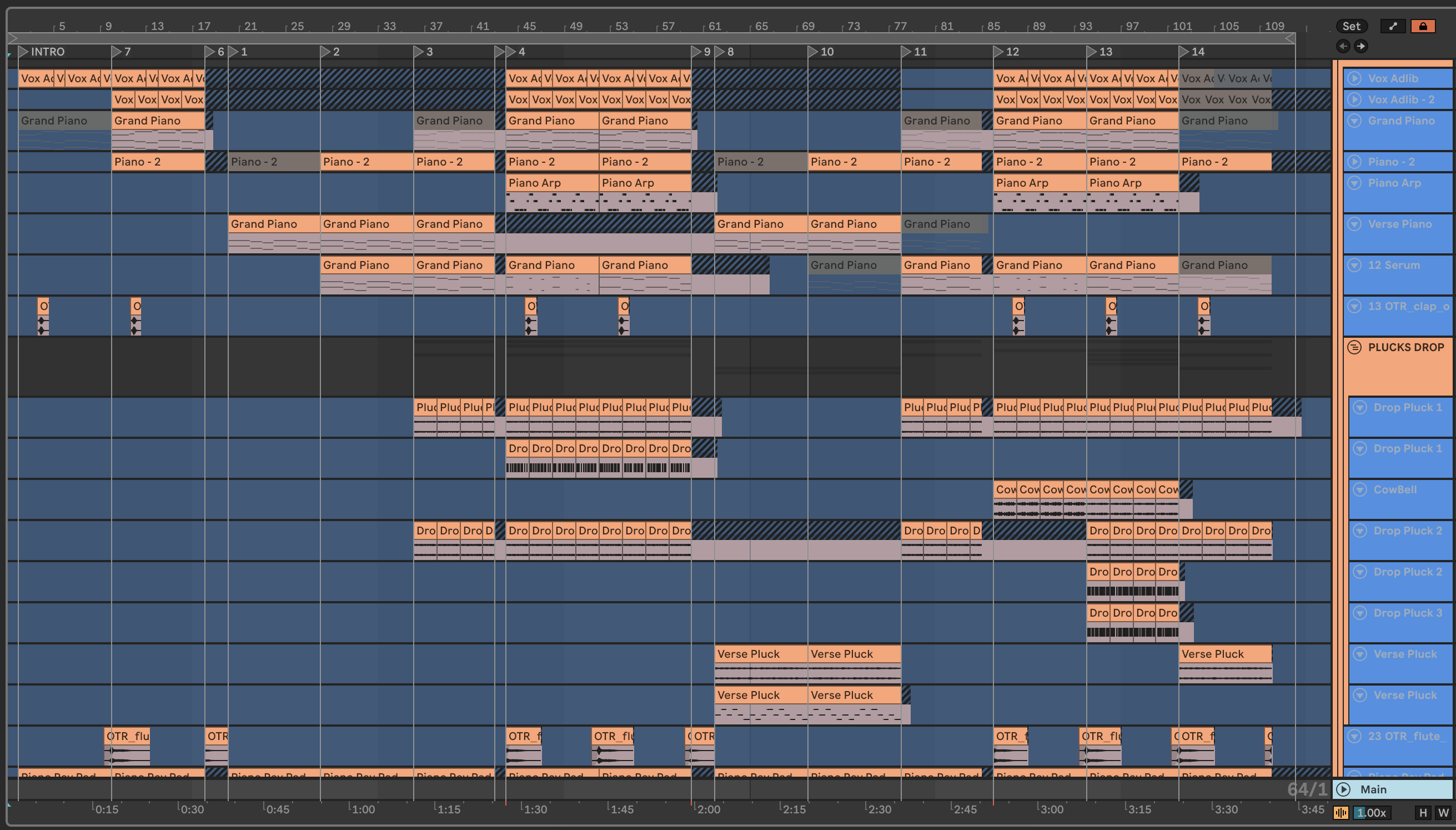Unfold the Vox Adlib - 2 track
The width and height of the screenshot is (1456, 830).
pyautogui.click(x=1354, y=99)
